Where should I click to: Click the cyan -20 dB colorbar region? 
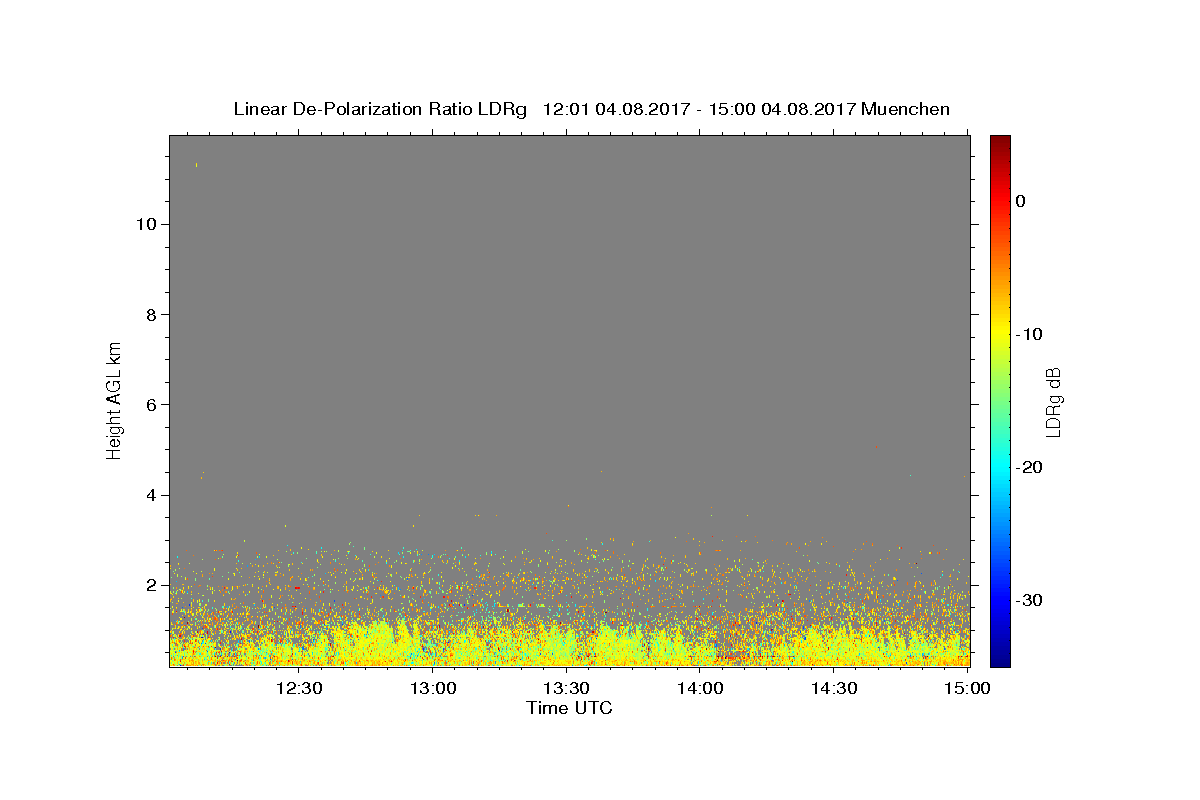1000,467
